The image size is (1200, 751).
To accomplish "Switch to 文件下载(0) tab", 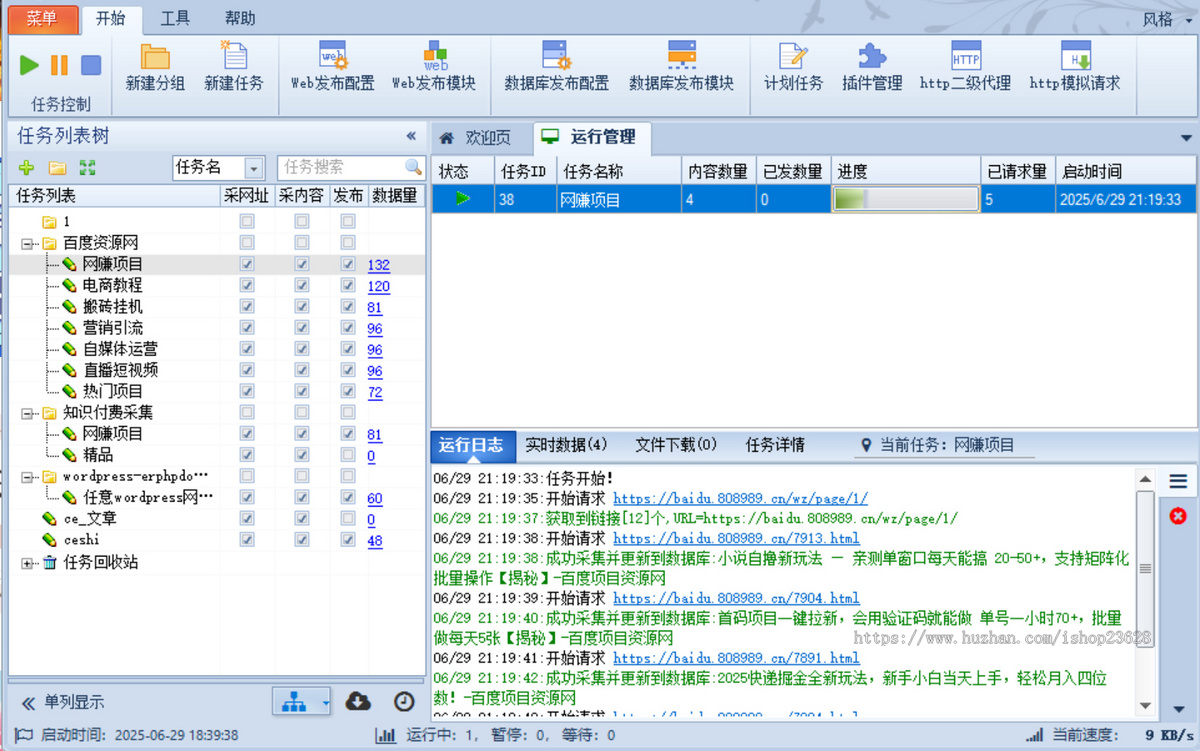I will [x=676, y=445].
